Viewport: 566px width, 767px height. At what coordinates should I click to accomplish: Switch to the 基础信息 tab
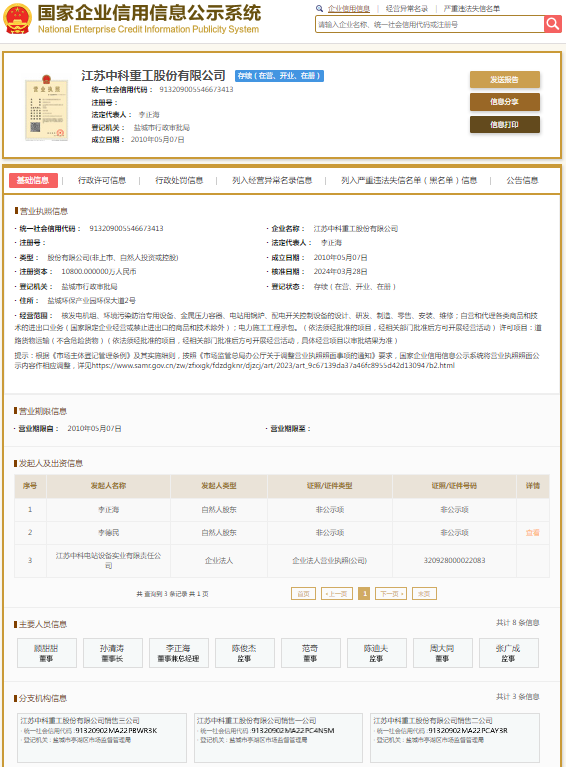pos(33,180)
